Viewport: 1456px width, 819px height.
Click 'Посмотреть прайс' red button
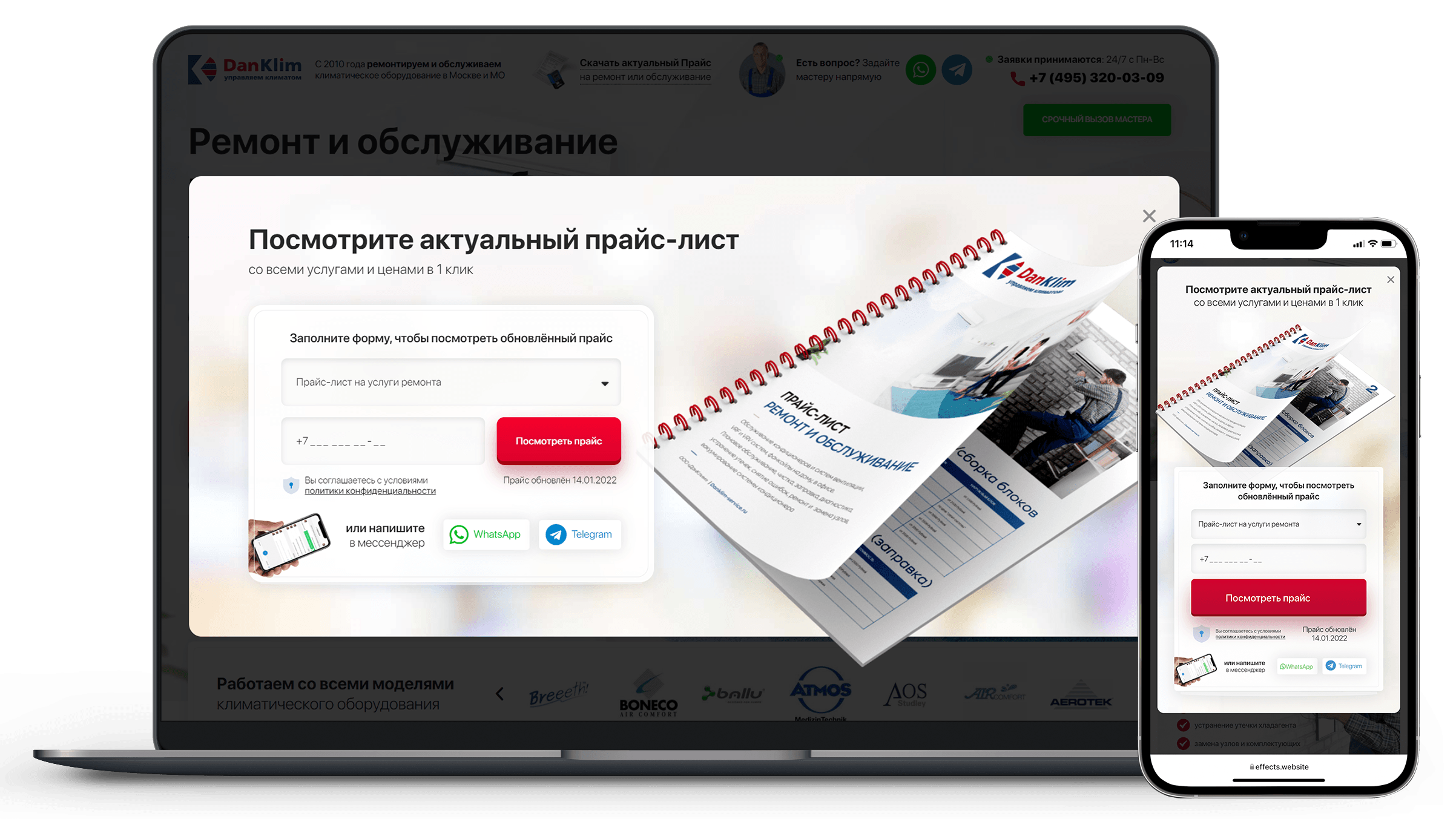tap(558, 440)
